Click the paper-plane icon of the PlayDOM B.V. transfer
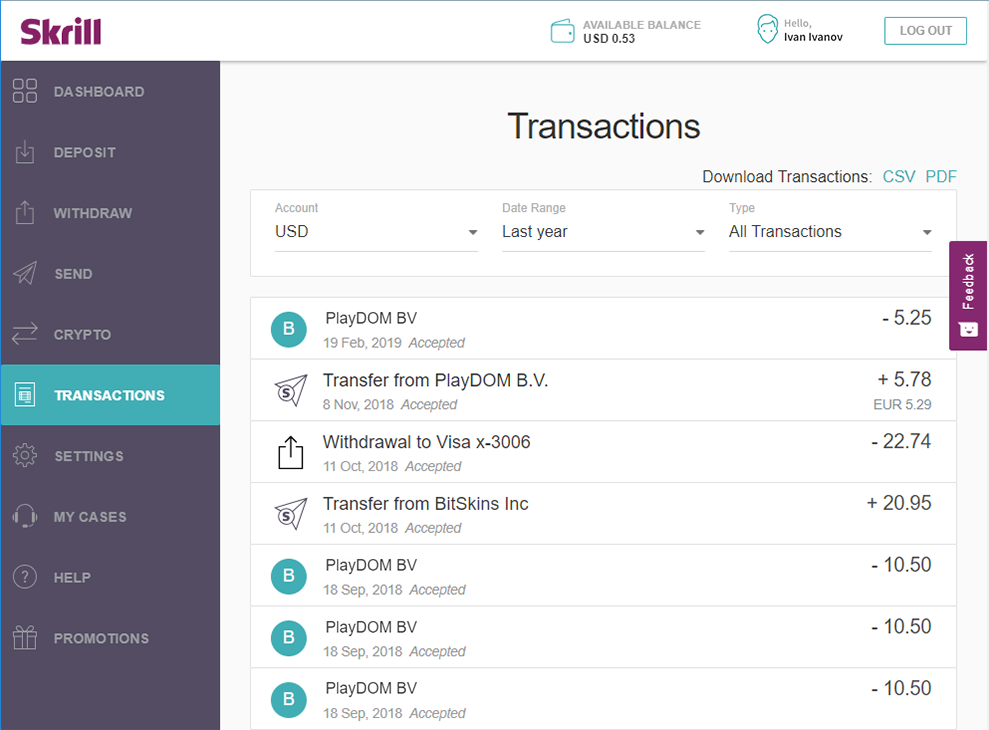 (291, 391)
